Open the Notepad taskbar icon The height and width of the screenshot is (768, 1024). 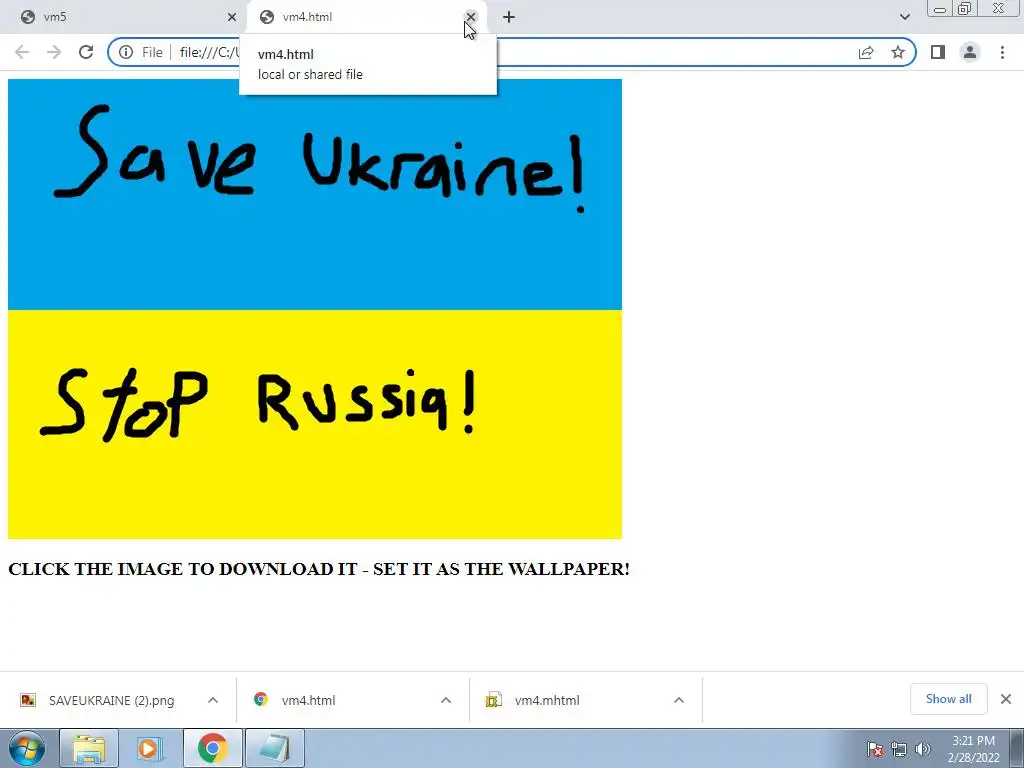point(275,748)
